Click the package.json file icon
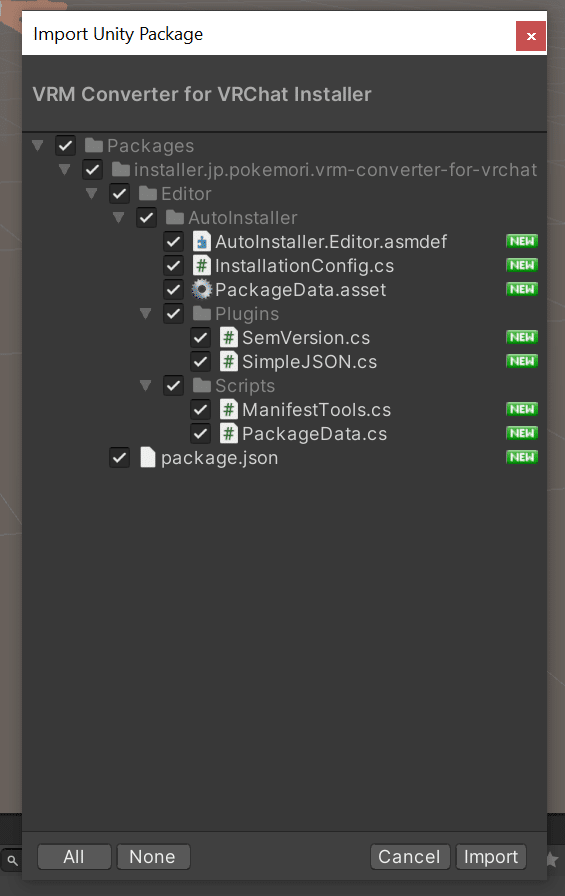This screenshot has height=896, width=565. (147, 458)
